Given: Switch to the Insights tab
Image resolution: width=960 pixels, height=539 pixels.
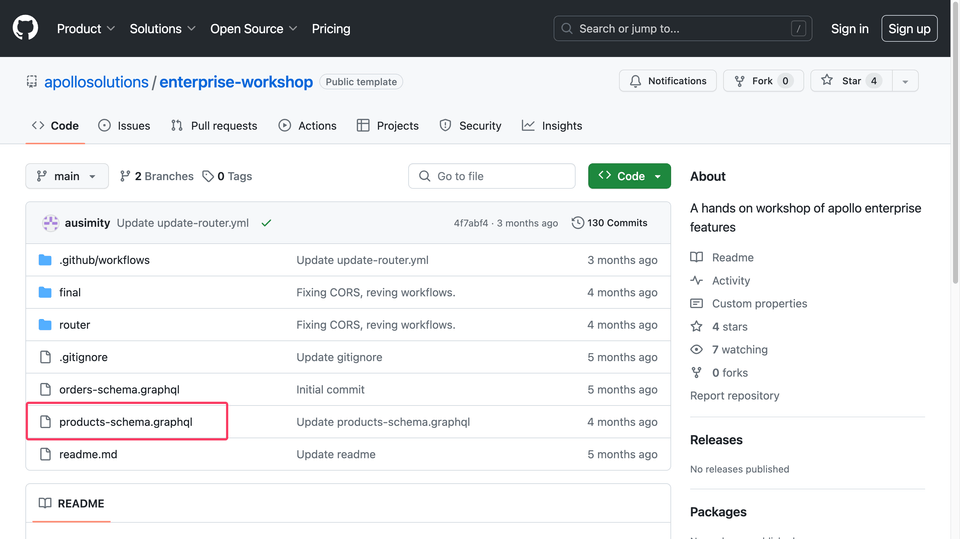Looking at the screenshot, I should [x=552, y=126].
